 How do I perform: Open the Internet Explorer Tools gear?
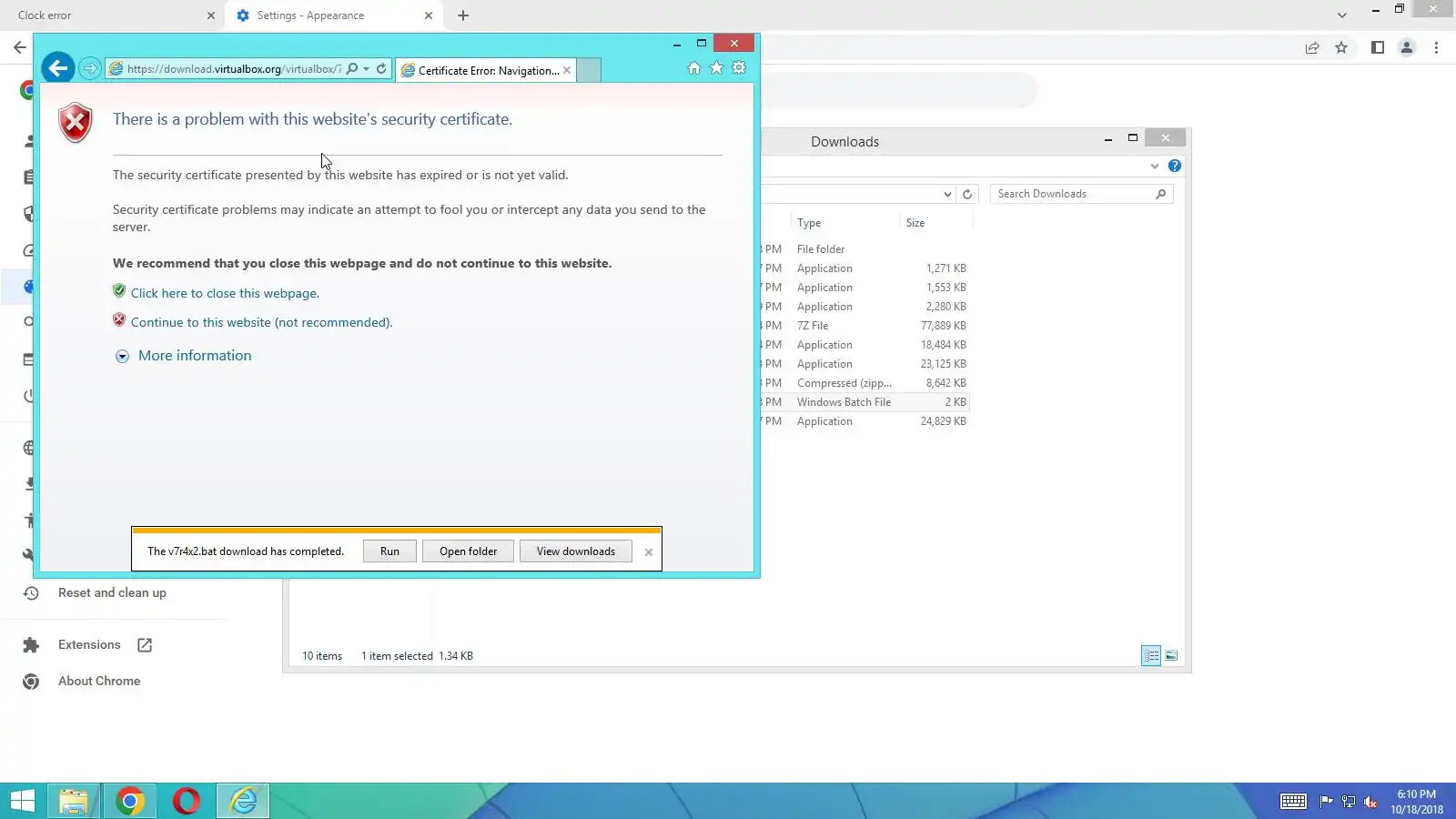coord(739,68)
